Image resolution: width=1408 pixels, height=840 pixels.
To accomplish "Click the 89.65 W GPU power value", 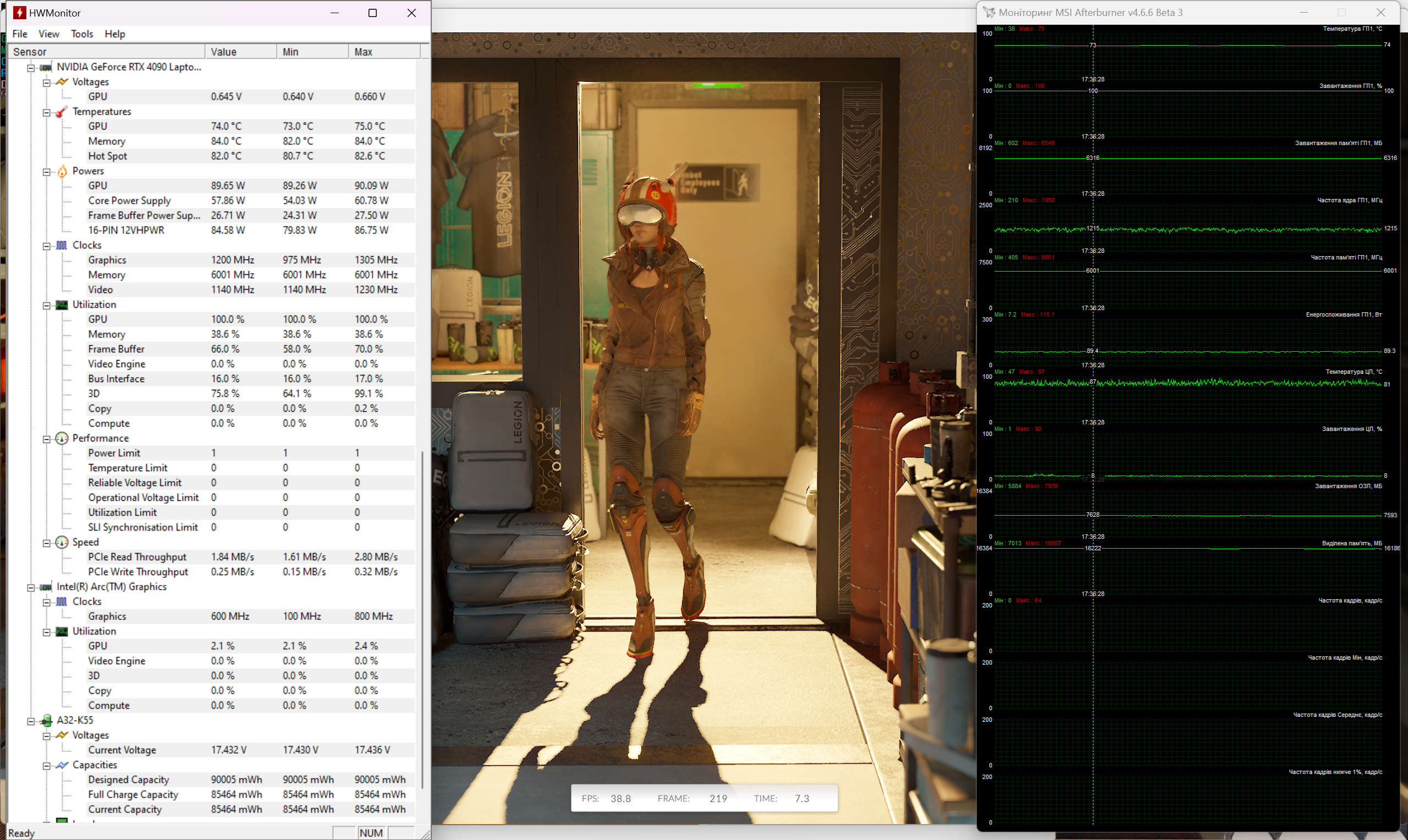I will point(228,186).
